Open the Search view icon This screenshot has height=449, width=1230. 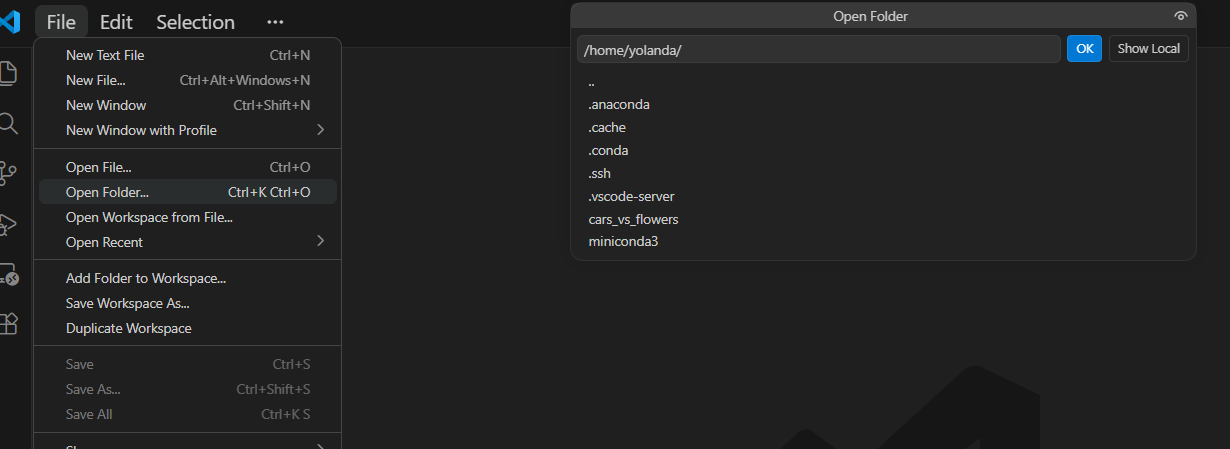[x=8, y=123]
